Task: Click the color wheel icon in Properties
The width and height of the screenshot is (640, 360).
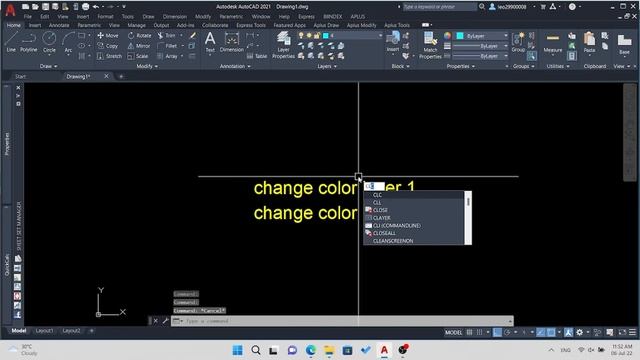Action: (448, 36)
